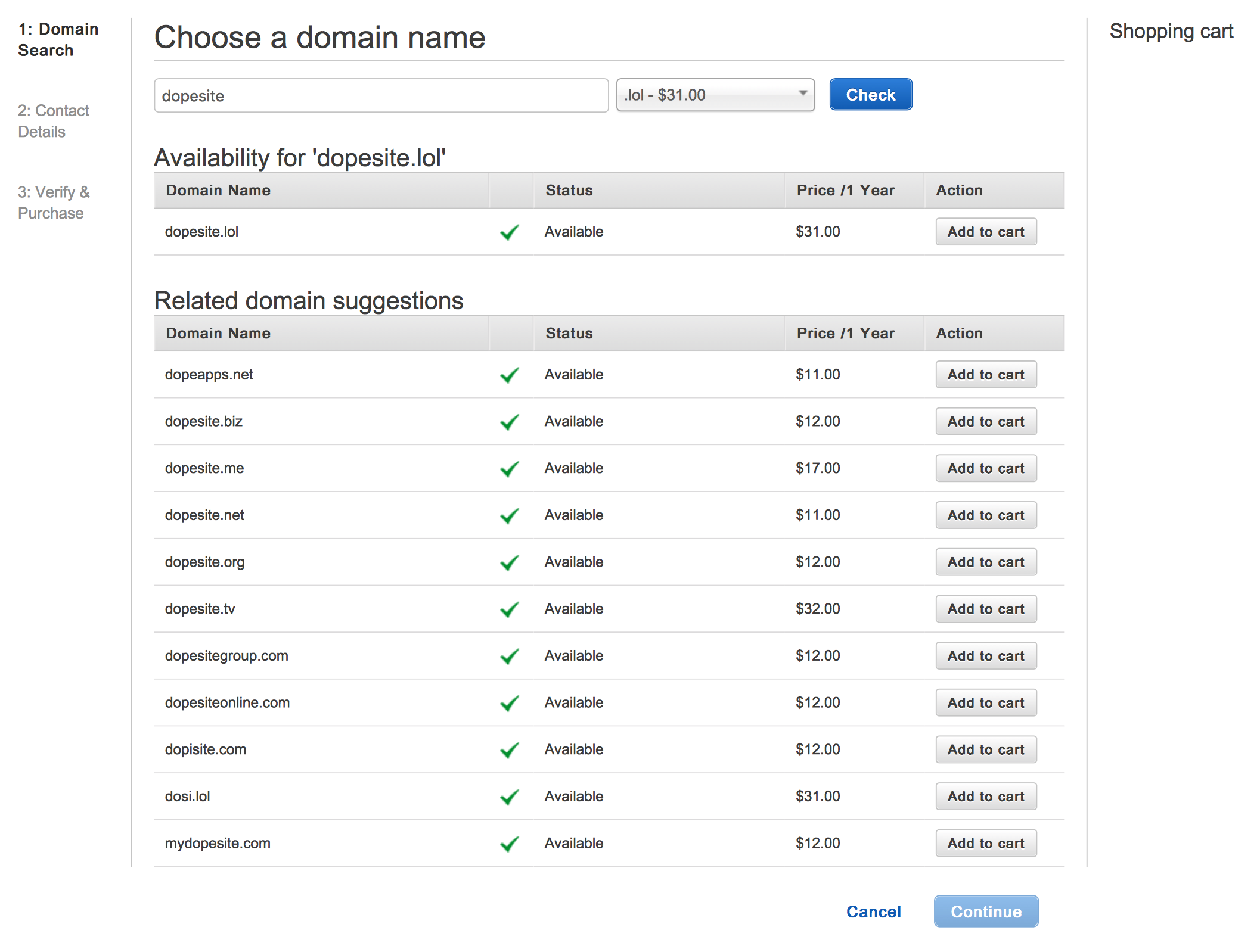Image resolution: width=1260 pixels, height=952 pixels.
Task: Click the availability checkmark for dopesite.tv
Action: tap(510, 609)
